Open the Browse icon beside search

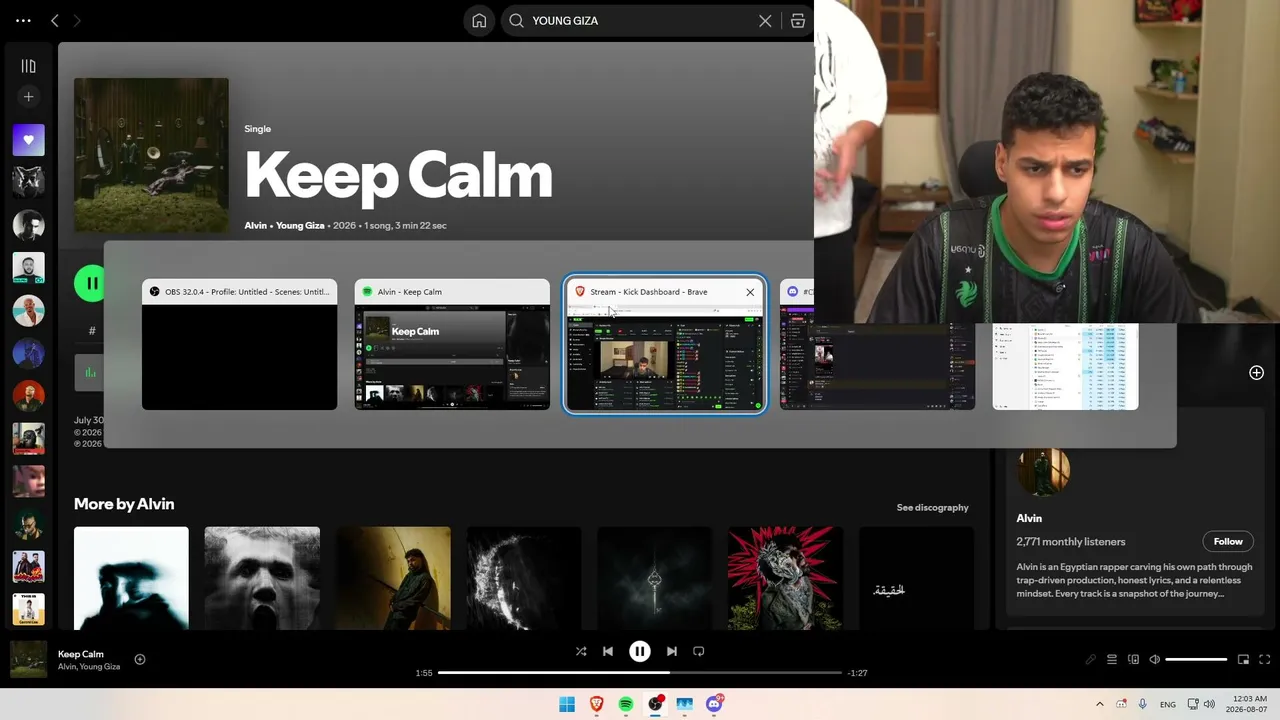797,20
